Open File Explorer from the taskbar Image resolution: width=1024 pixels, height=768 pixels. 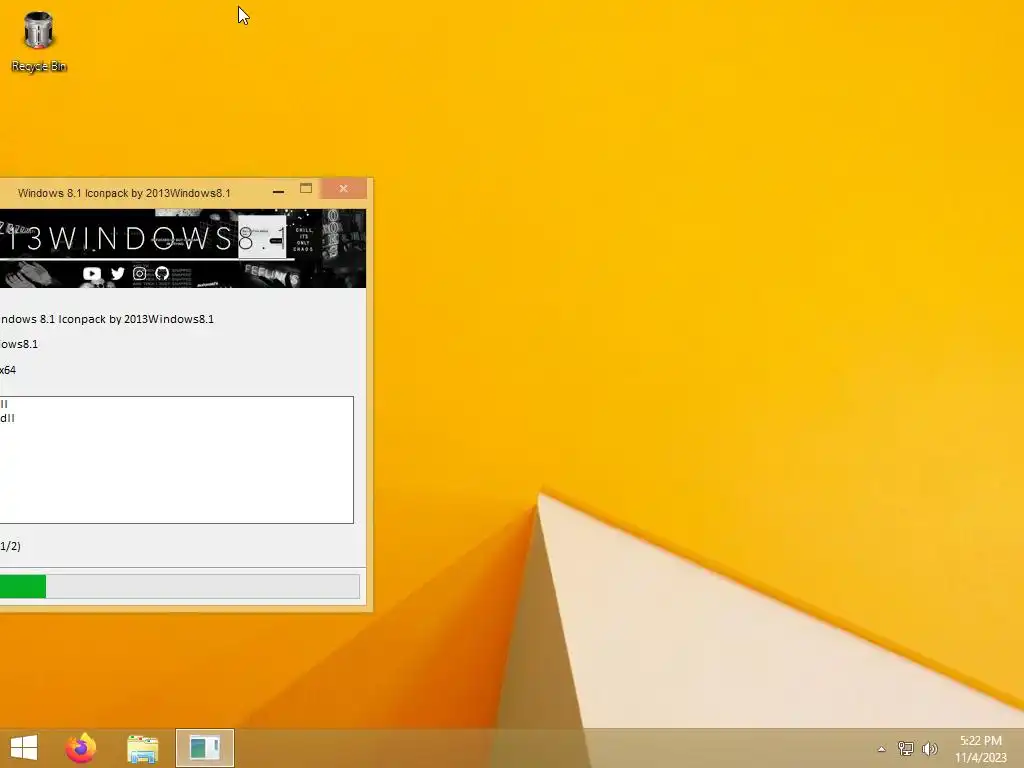142,748
